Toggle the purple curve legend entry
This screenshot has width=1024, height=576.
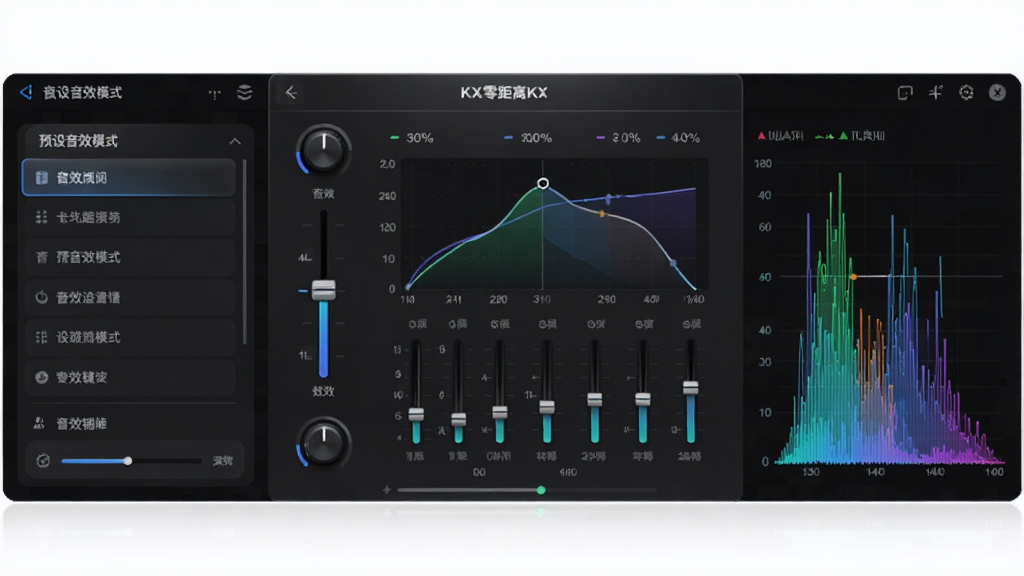pos(618,138)
